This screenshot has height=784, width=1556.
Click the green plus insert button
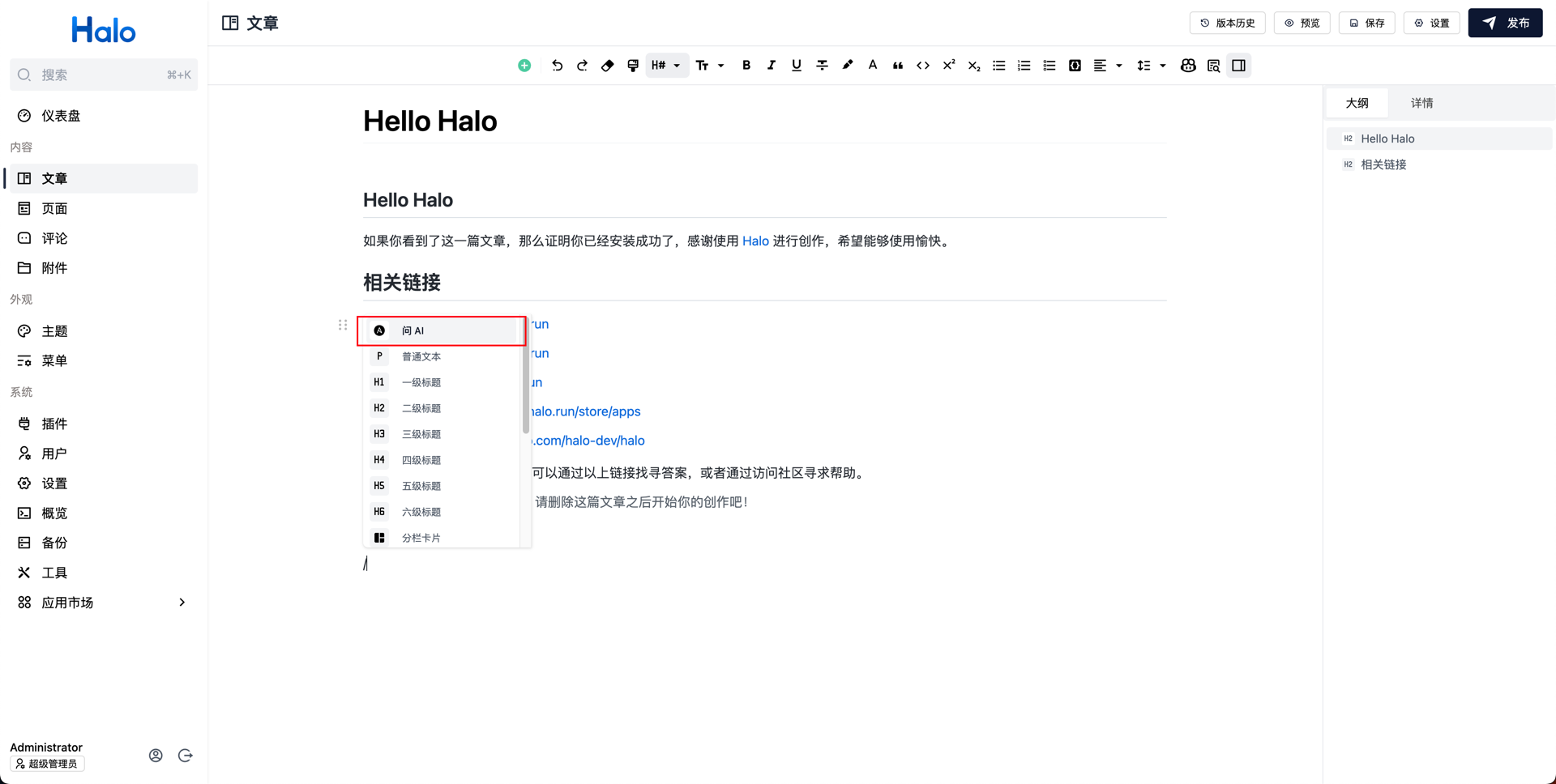click(524, 66)
